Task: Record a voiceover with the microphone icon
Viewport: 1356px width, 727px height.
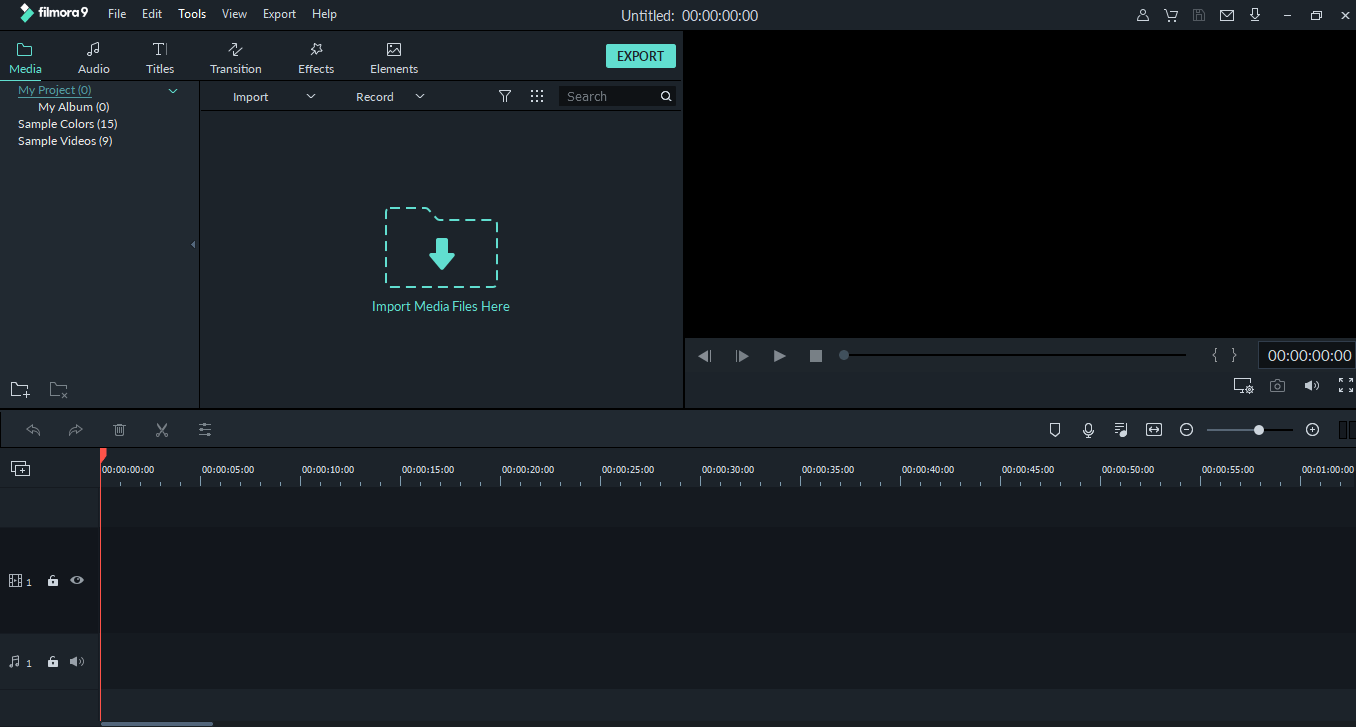Action: click(1087, 429)
